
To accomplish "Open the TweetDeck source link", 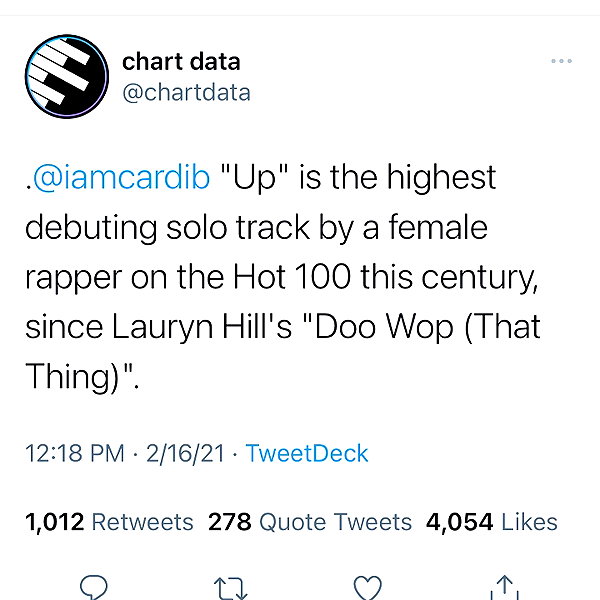I will point(307,453).
